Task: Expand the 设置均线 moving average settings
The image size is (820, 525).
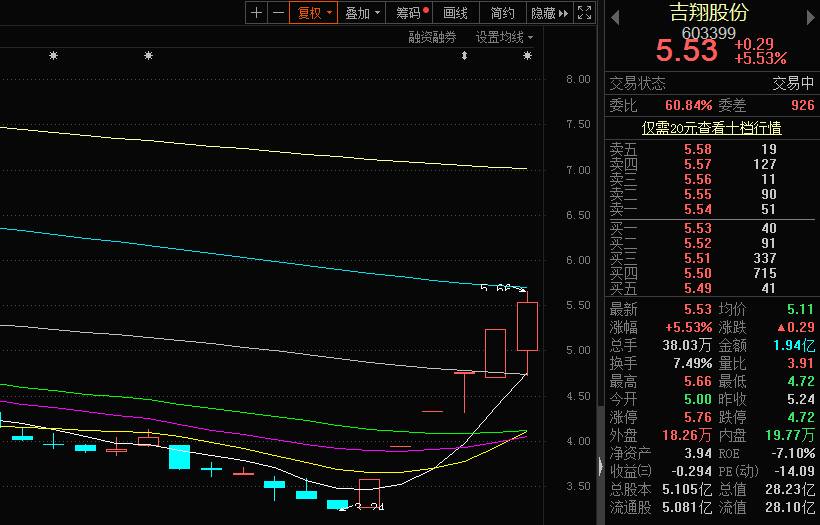Action: click(x=504, y=37)
